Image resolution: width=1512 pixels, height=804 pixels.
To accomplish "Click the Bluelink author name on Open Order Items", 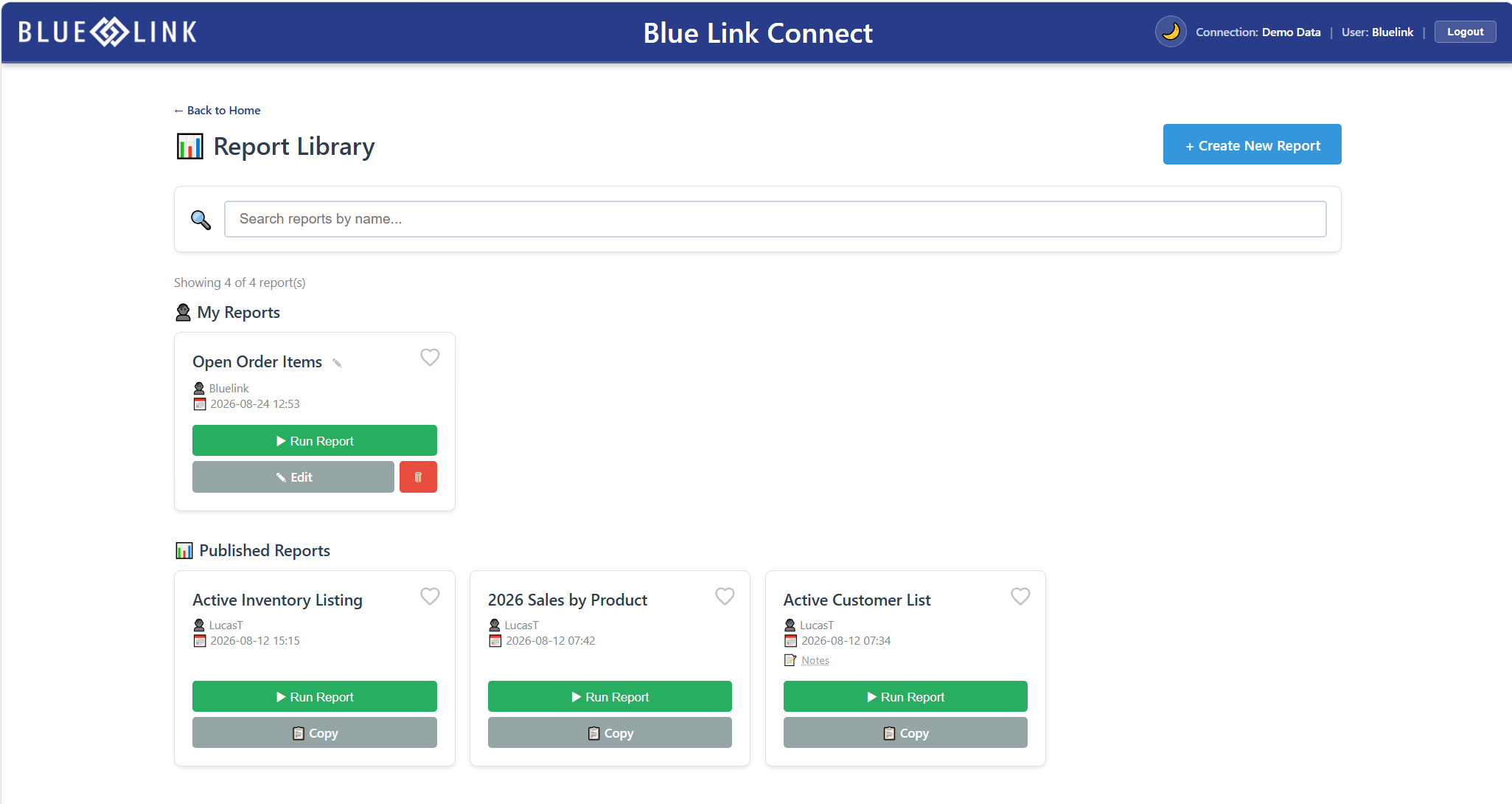I will point(229,388).
